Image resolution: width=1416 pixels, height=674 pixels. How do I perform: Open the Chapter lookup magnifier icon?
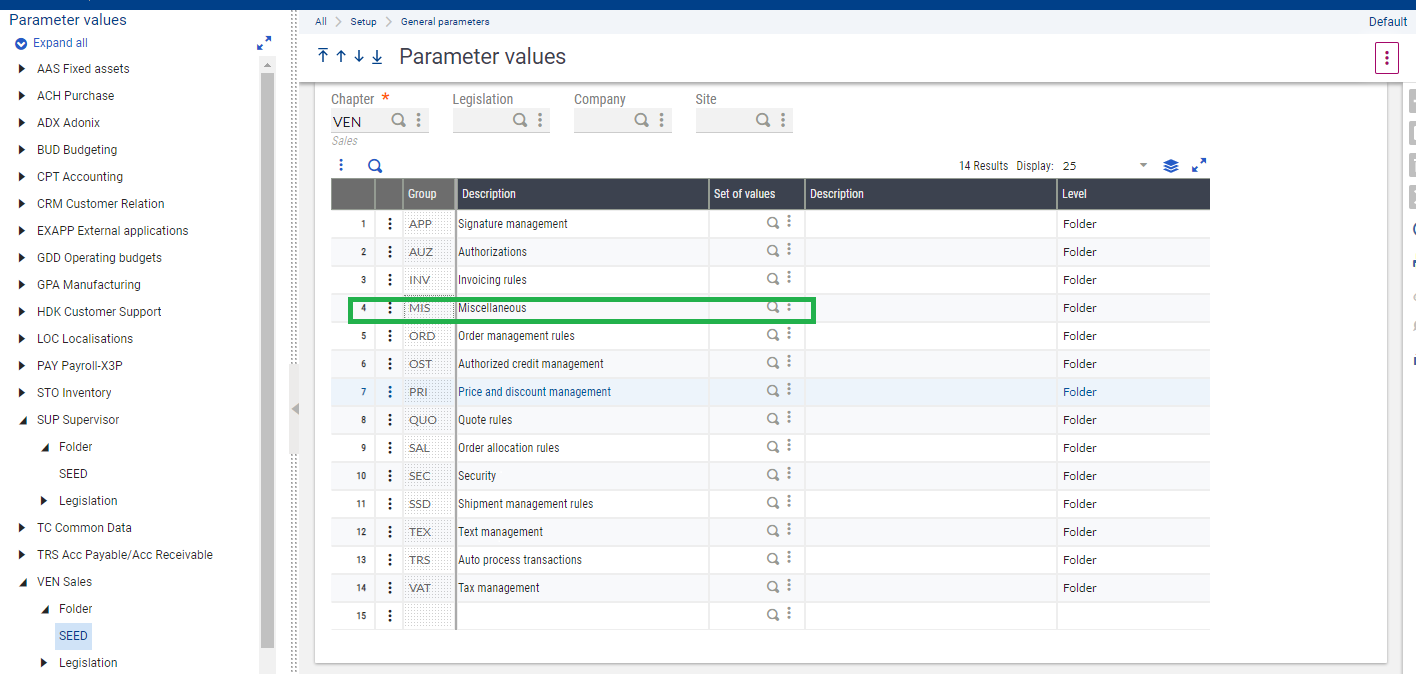398,120
